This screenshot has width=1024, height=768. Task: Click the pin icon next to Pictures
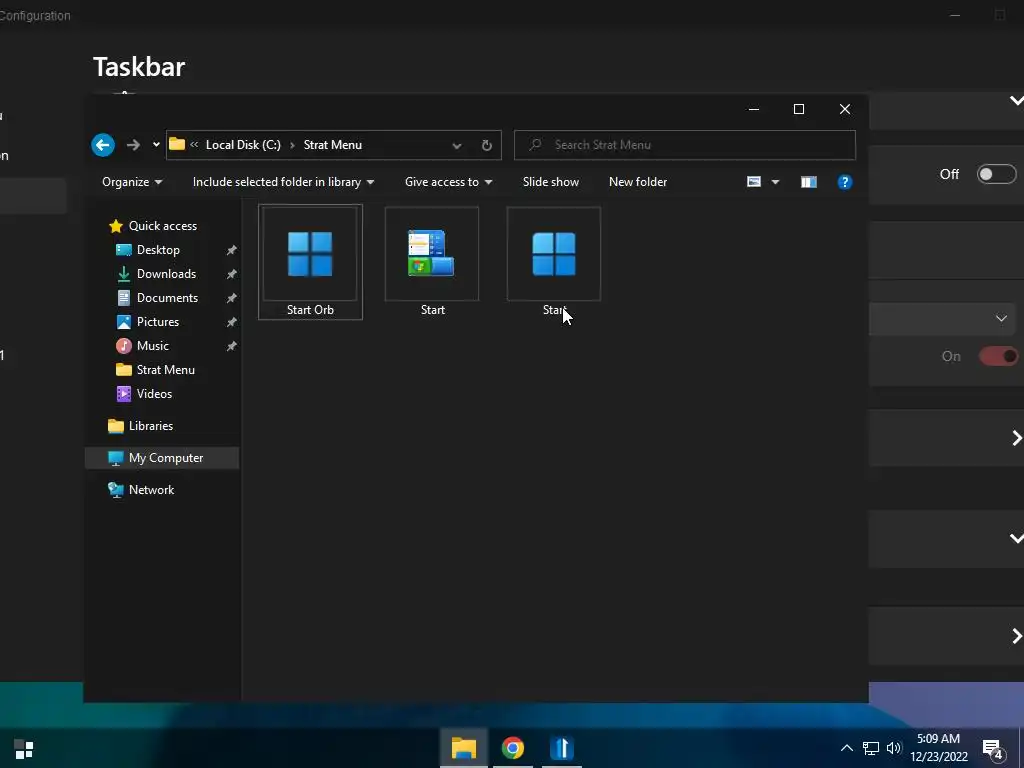point(231,322)
